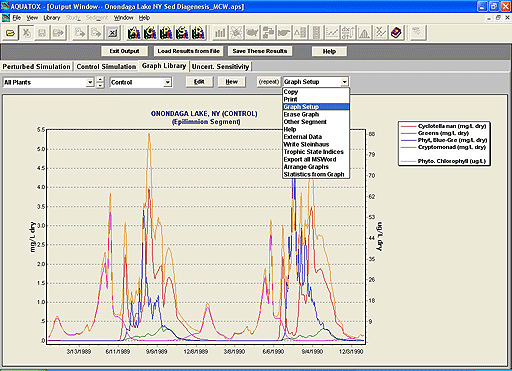The width and height of the screenshot is (512, 371).
Task: Click the vertical column toolbar icon
Action: [316, 33]
